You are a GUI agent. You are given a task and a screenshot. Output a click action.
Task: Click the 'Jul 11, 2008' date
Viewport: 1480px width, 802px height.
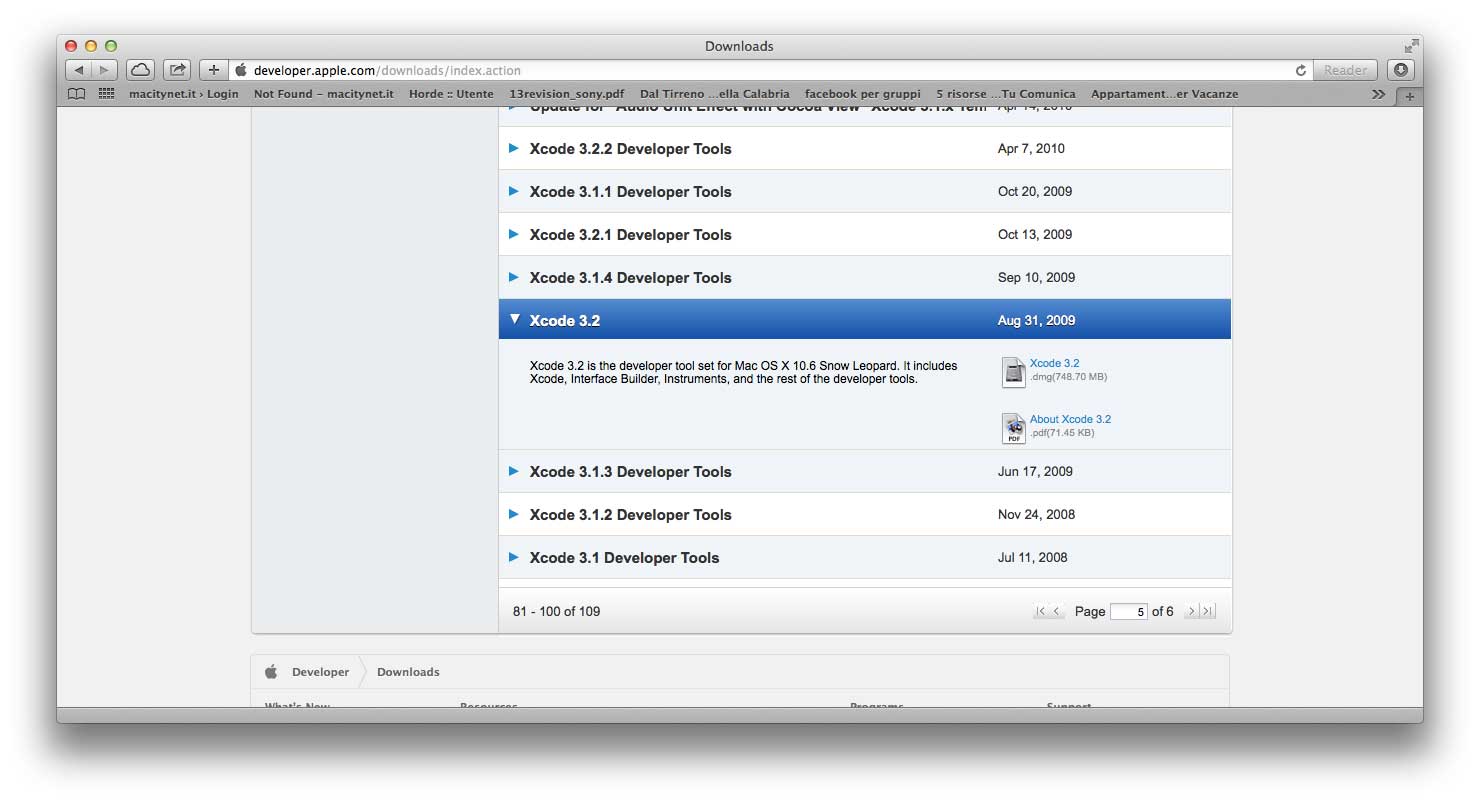pyautogui.click(x=1033, y=558)
